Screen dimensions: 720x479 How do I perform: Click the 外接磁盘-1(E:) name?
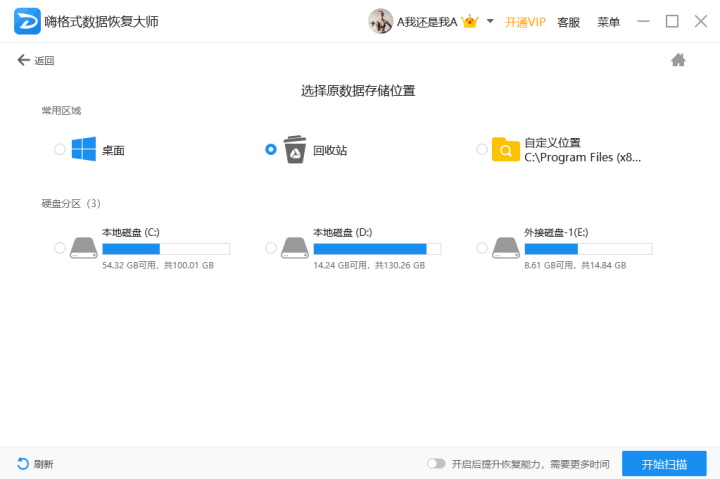point(556,233)
